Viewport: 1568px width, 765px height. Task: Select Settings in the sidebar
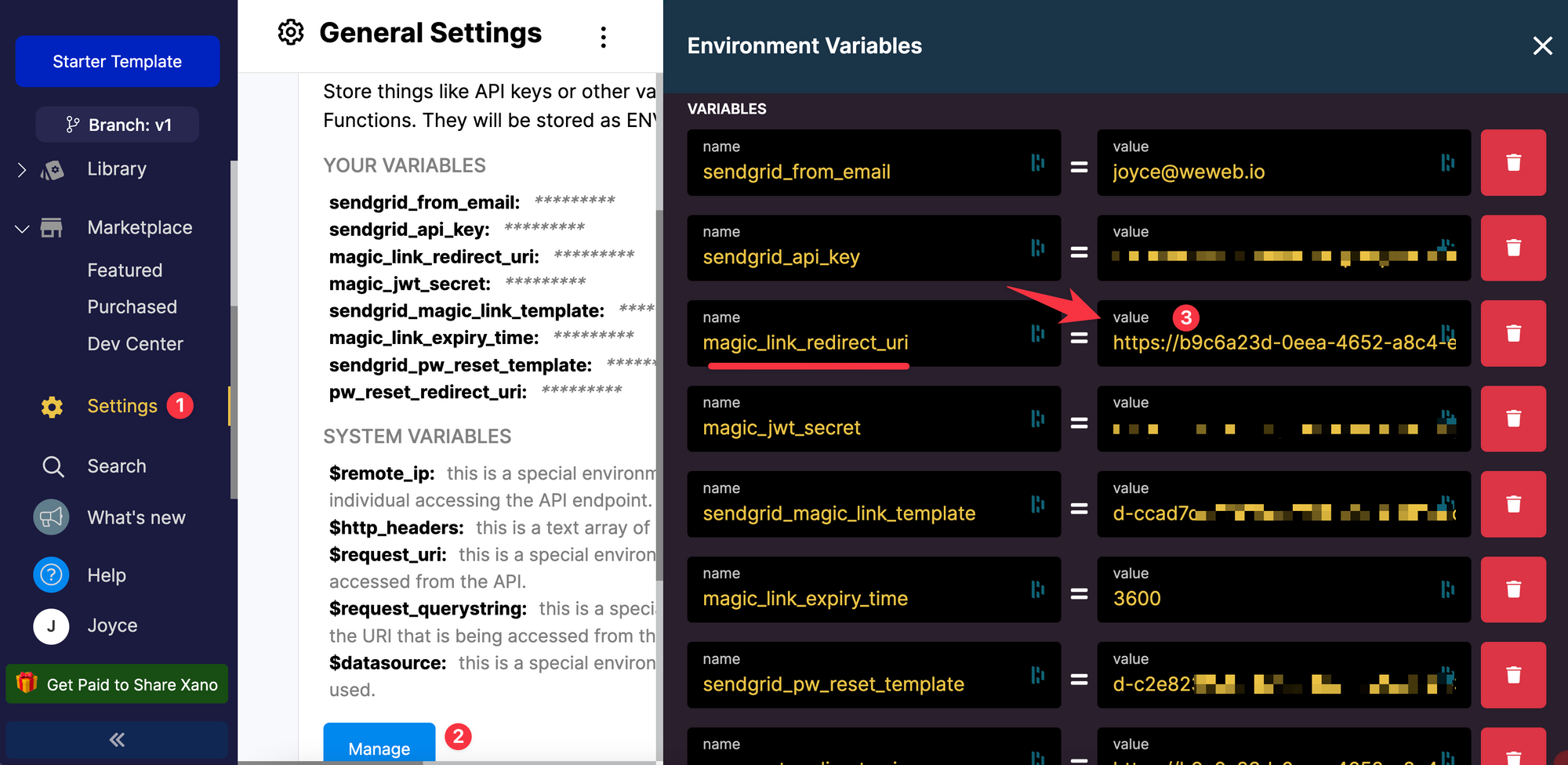122,406
